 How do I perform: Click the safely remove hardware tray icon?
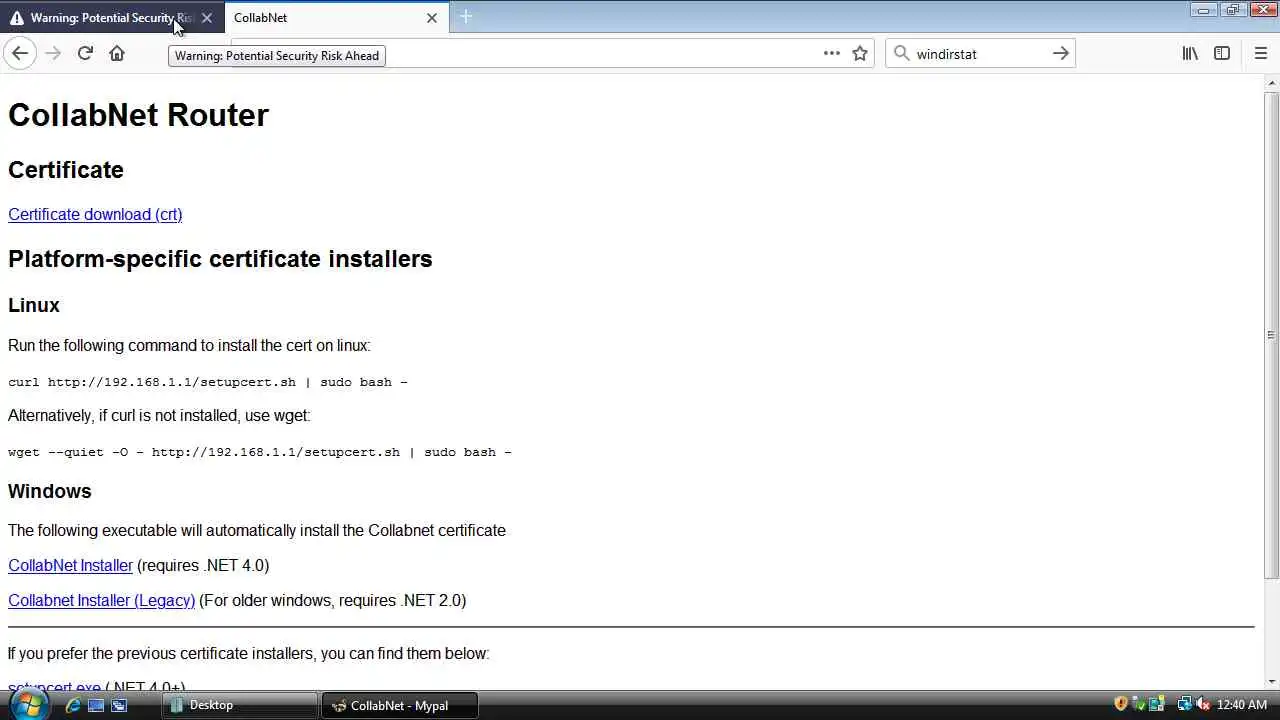pyautogui.click(x=1139, y=705)
